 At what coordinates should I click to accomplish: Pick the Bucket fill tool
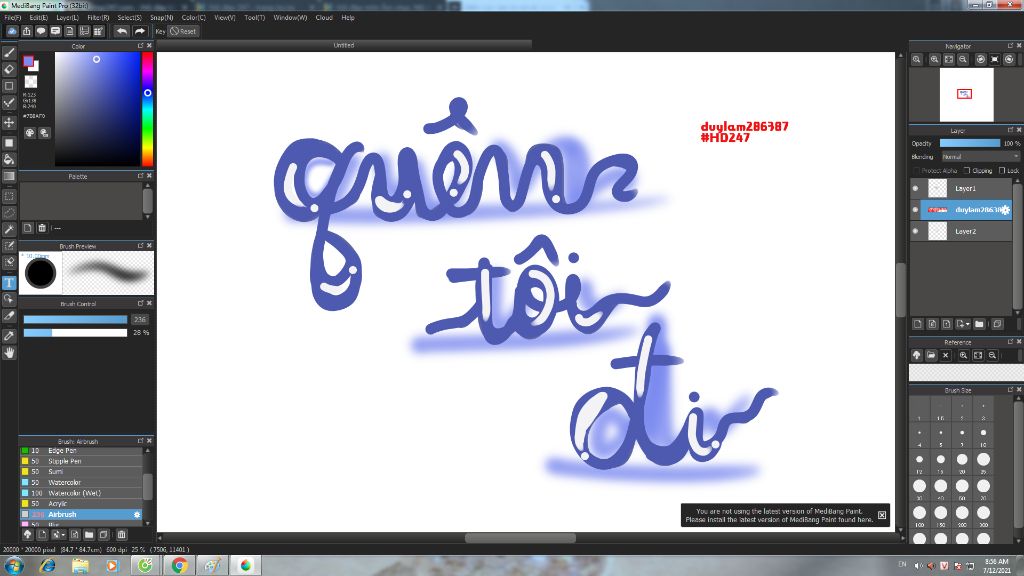(x=9, y=159)
